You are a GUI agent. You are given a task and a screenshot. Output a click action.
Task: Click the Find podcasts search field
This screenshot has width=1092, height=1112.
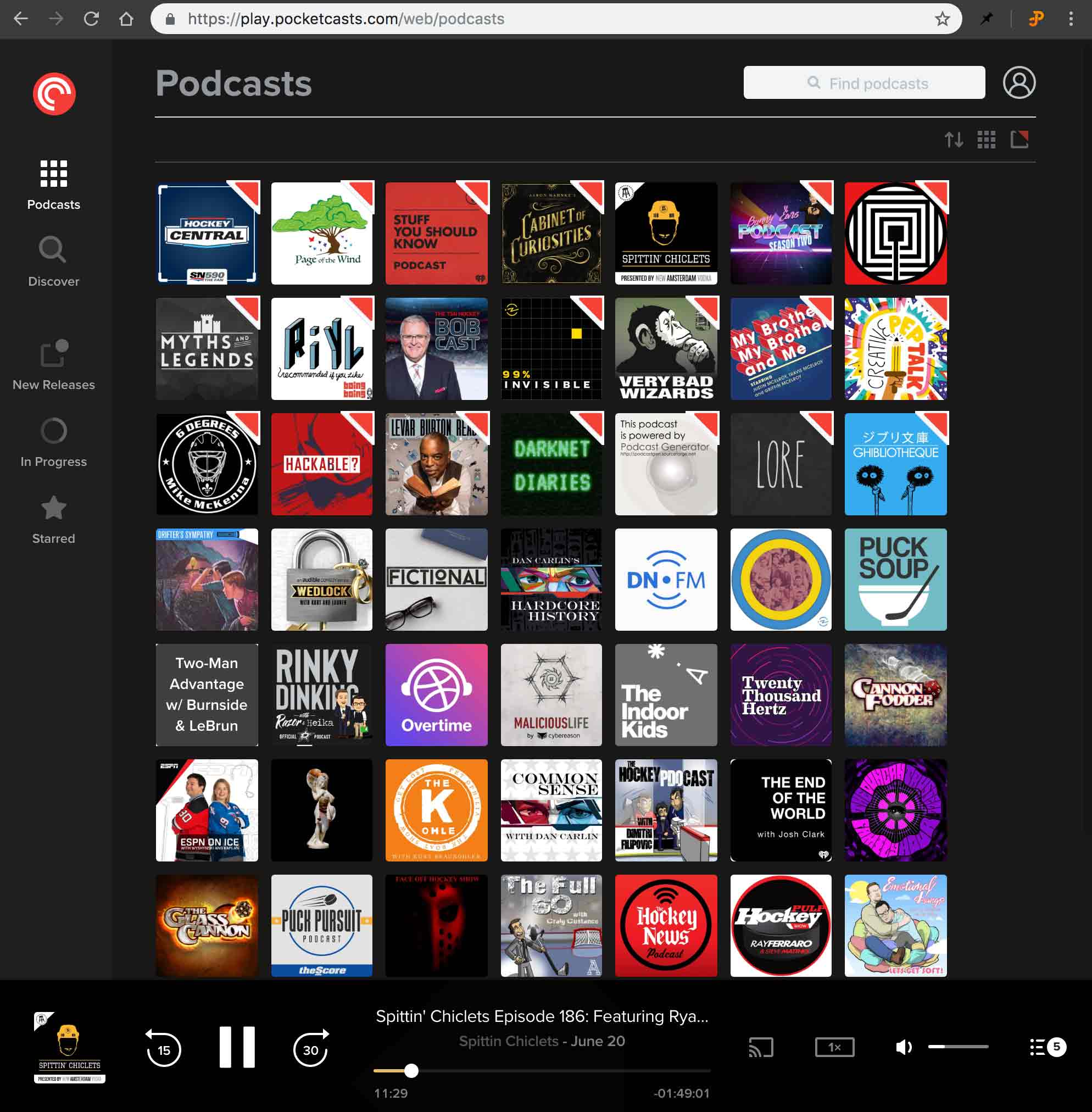tap(863, 82)
